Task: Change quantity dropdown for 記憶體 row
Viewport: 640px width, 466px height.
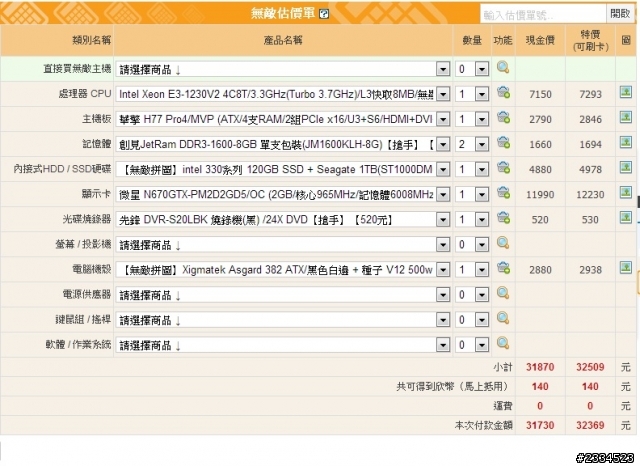Action: click(472, 144)
